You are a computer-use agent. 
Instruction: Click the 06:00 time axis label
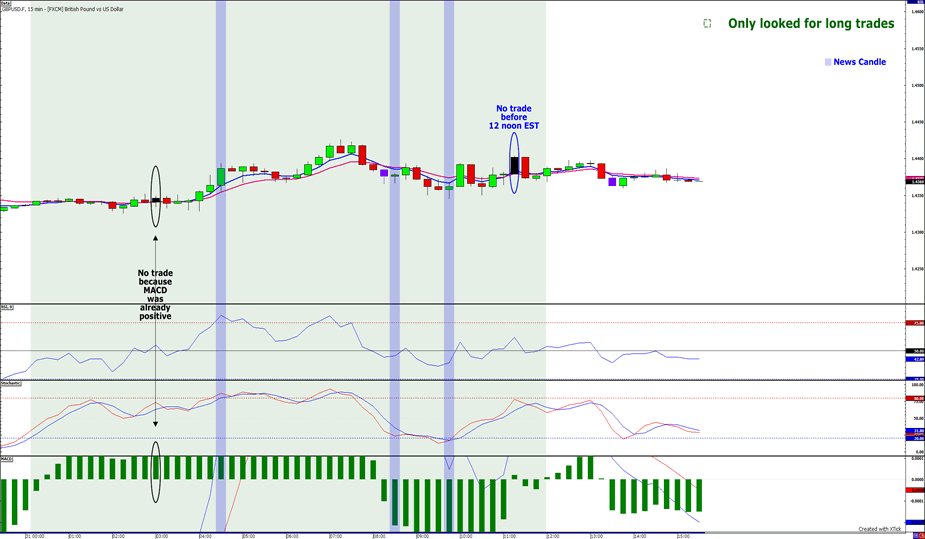click(x=292, y=536)
